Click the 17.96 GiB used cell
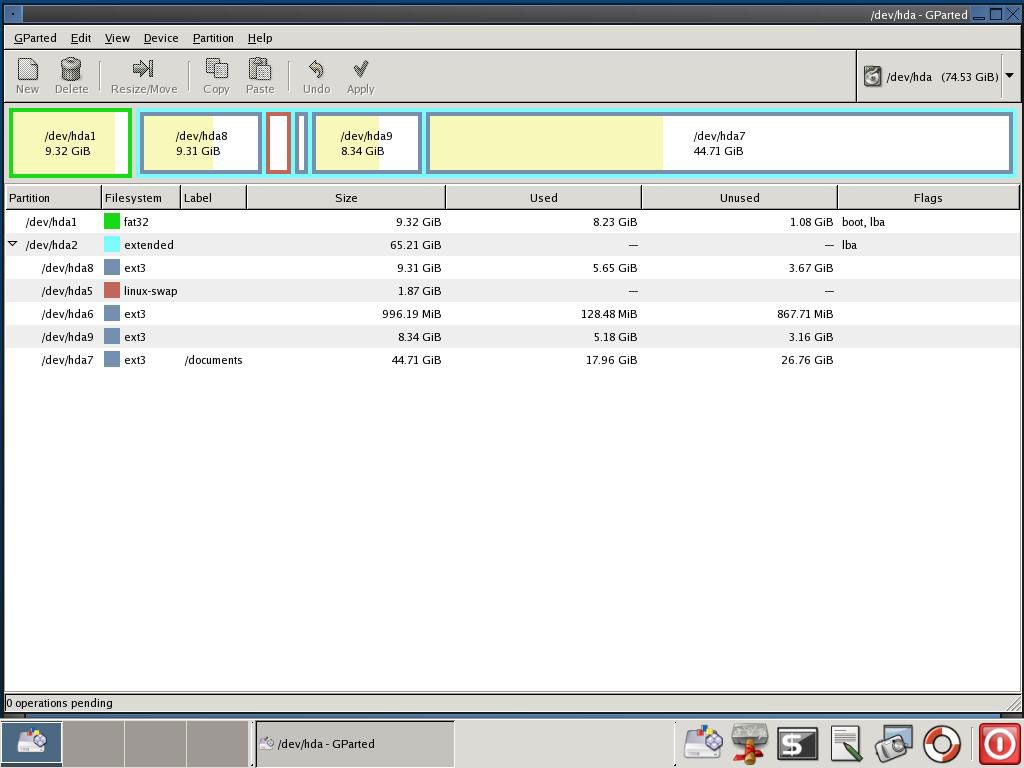 click(x=611, y=360)
